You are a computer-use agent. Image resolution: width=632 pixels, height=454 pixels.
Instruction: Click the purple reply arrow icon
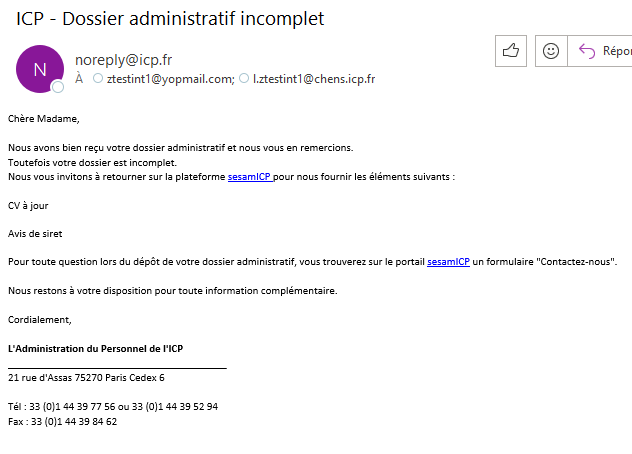tap(587, 51)
